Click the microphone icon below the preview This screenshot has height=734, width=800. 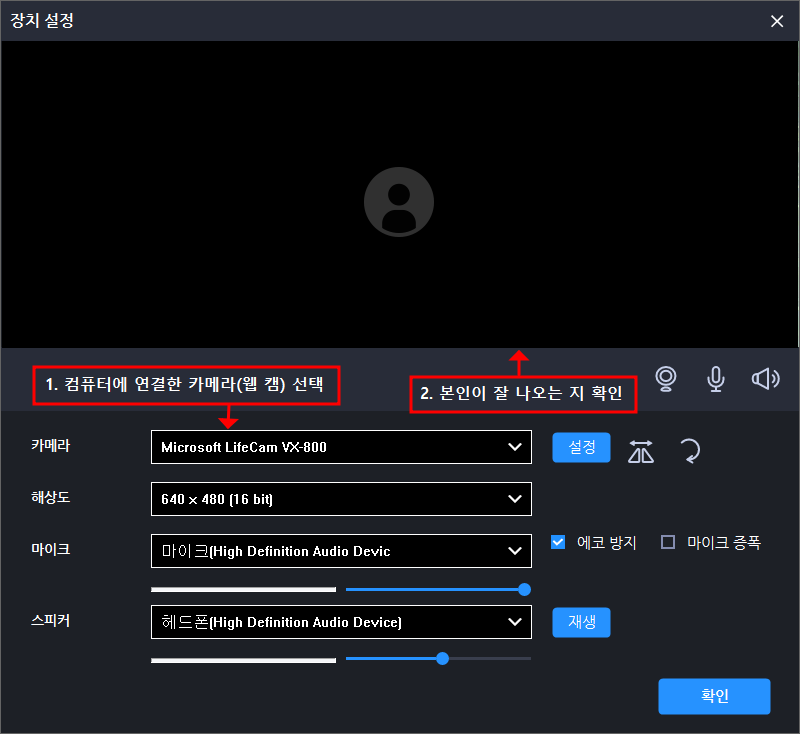click(x=716, y=379)
